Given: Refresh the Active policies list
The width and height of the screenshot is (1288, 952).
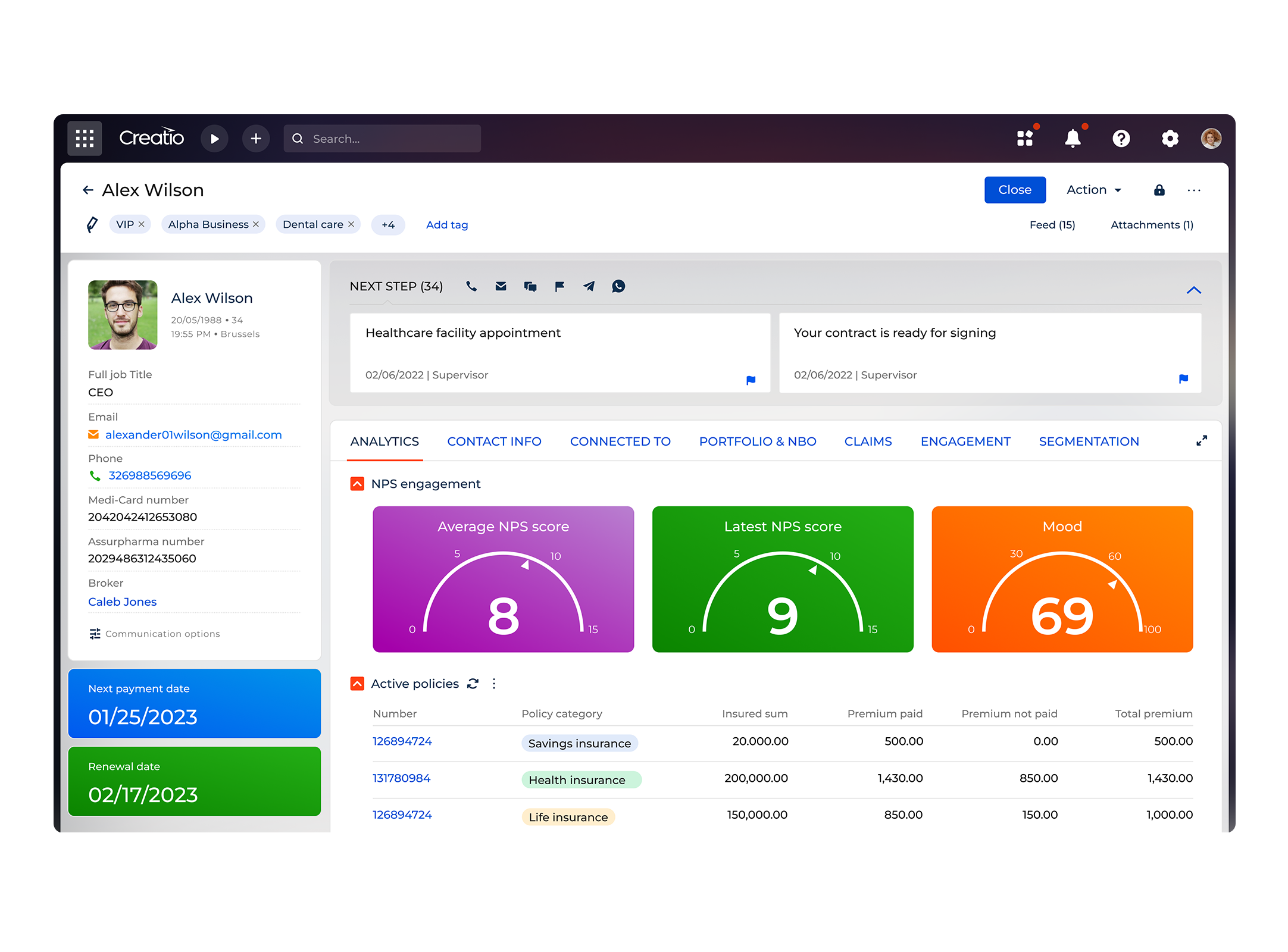Looking at the screenshot, I should coord(473,684).
